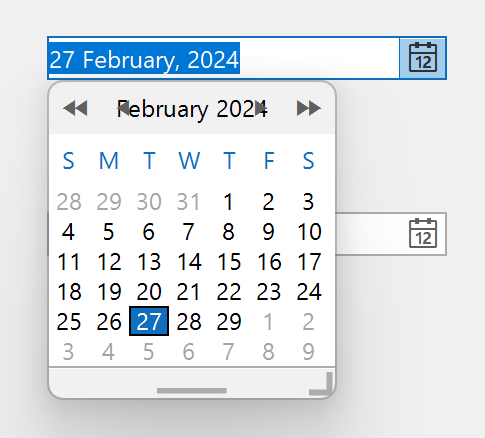Image resolution: width=485 pixels, height=438 pixels.
Task: Go to previous month using single left arrow
Action: pyautogui.click(x=123, y=108)
